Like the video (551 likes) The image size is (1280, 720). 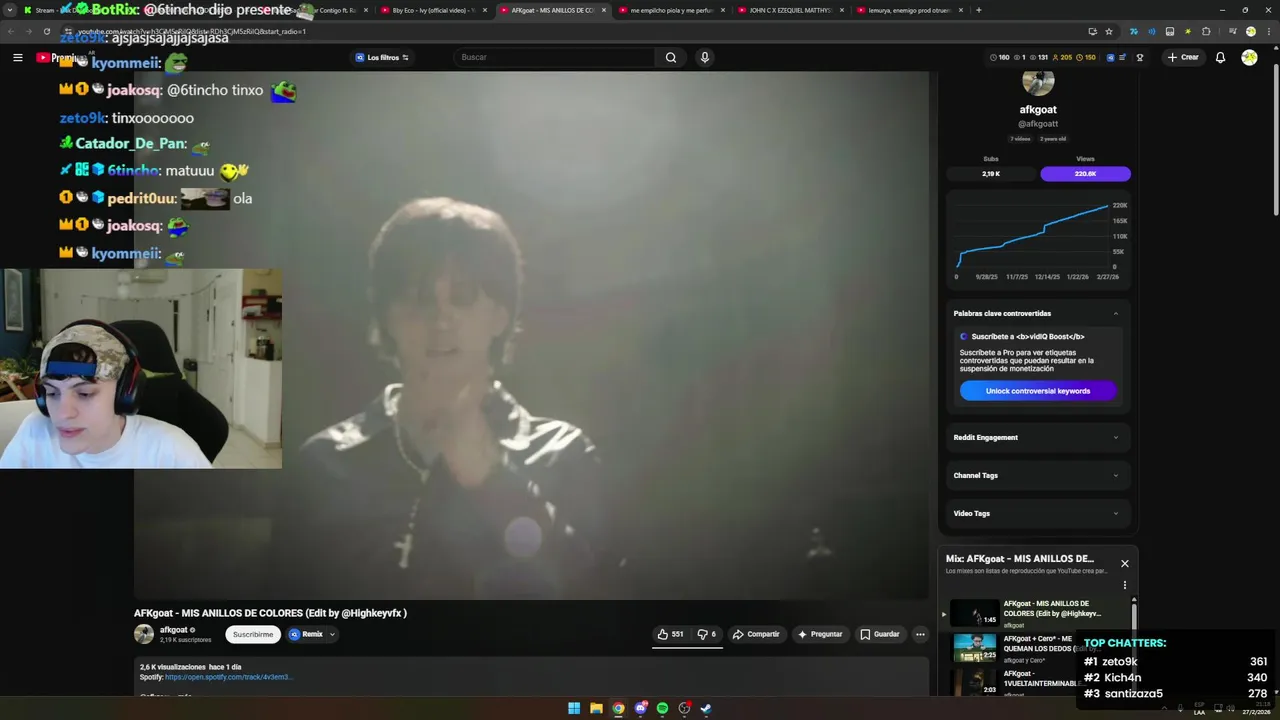(671, 634)
